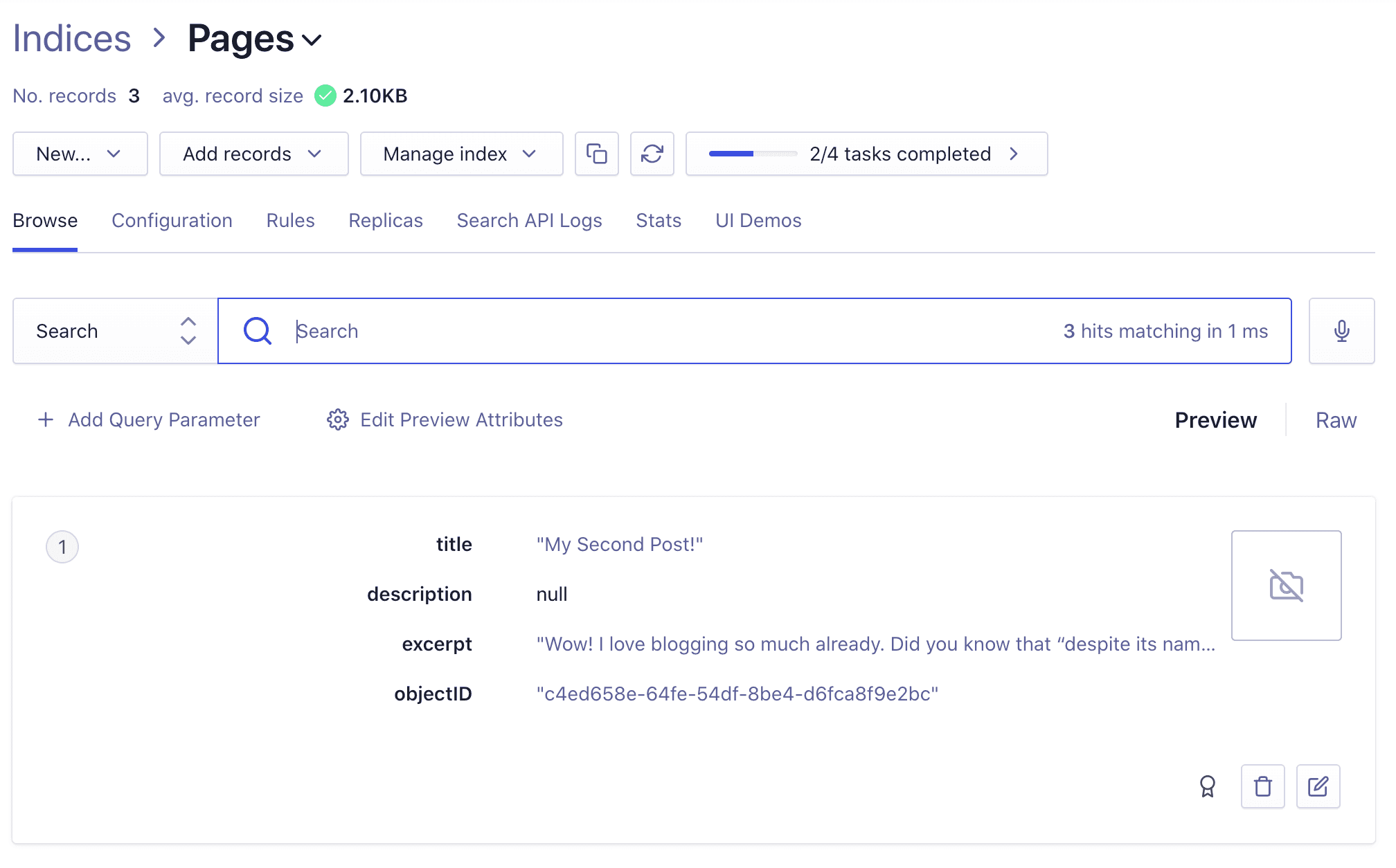The height and width of the screenshot is (868, 1396).
Task: Open the Manage index dropdown
Action: coord(461,154)
